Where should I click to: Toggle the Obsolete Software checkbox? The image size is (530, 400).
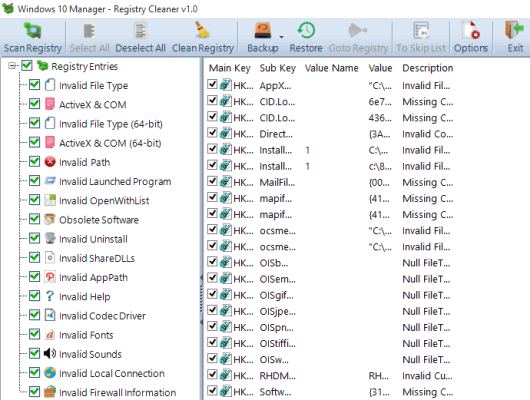(x=34, y=219)
